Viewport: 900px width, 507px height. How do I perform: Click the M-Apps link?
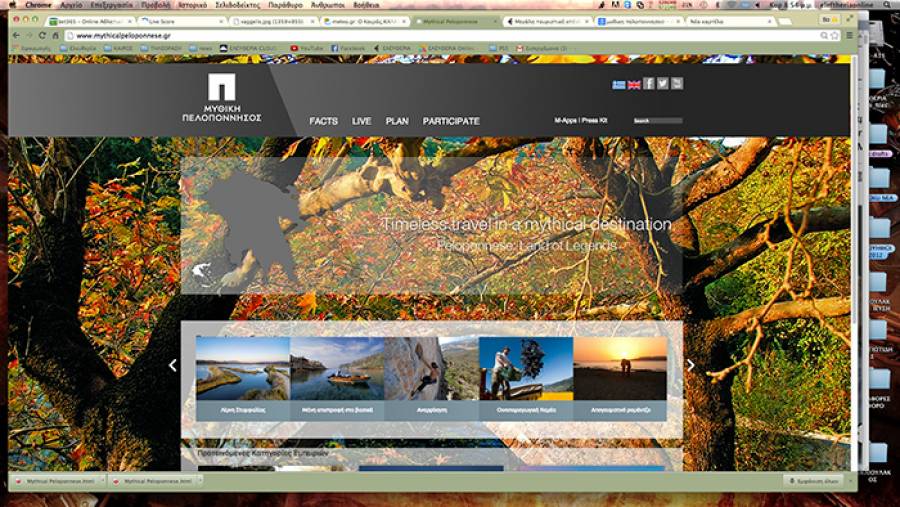(x=566, y=121)
